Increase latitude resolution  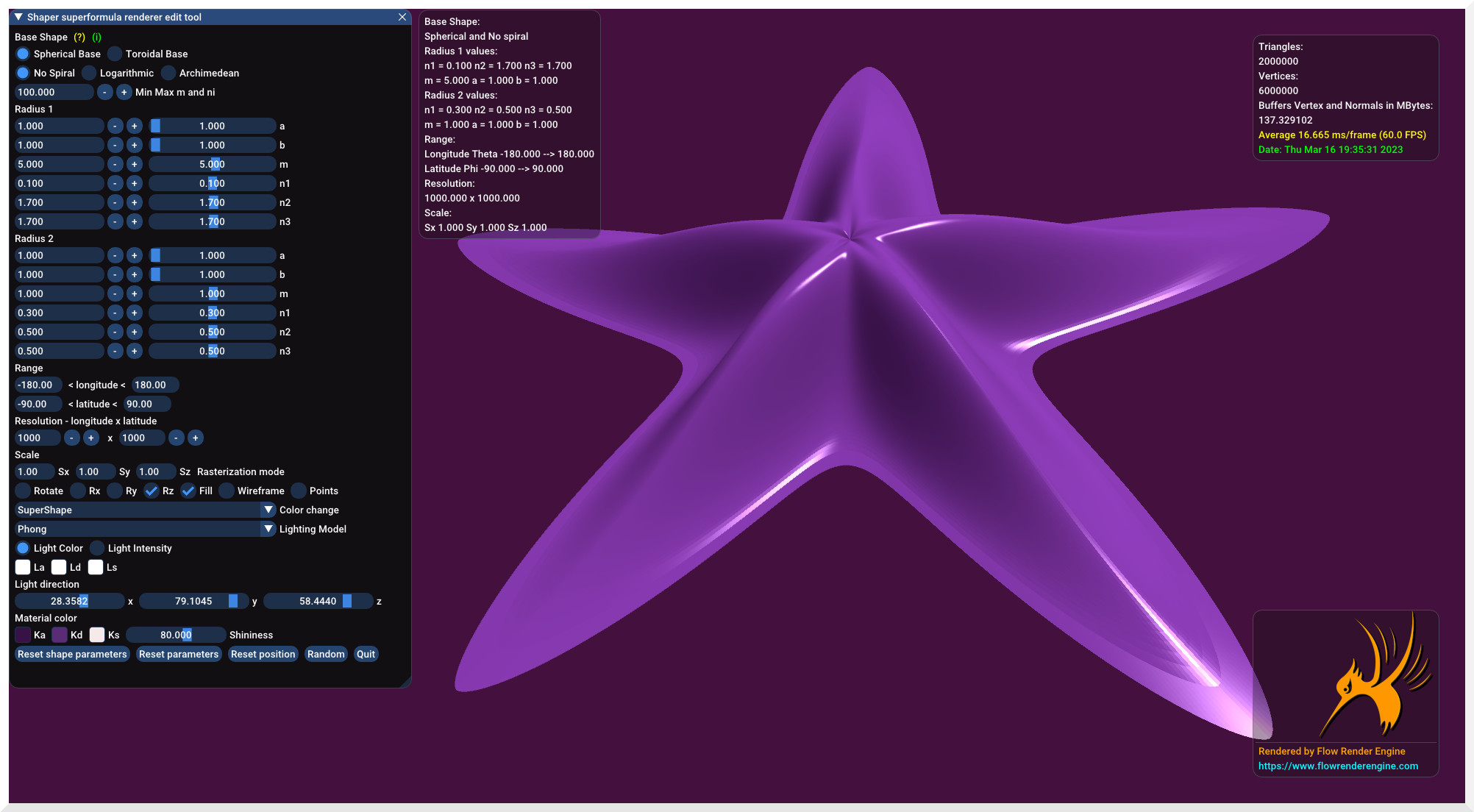196,438
